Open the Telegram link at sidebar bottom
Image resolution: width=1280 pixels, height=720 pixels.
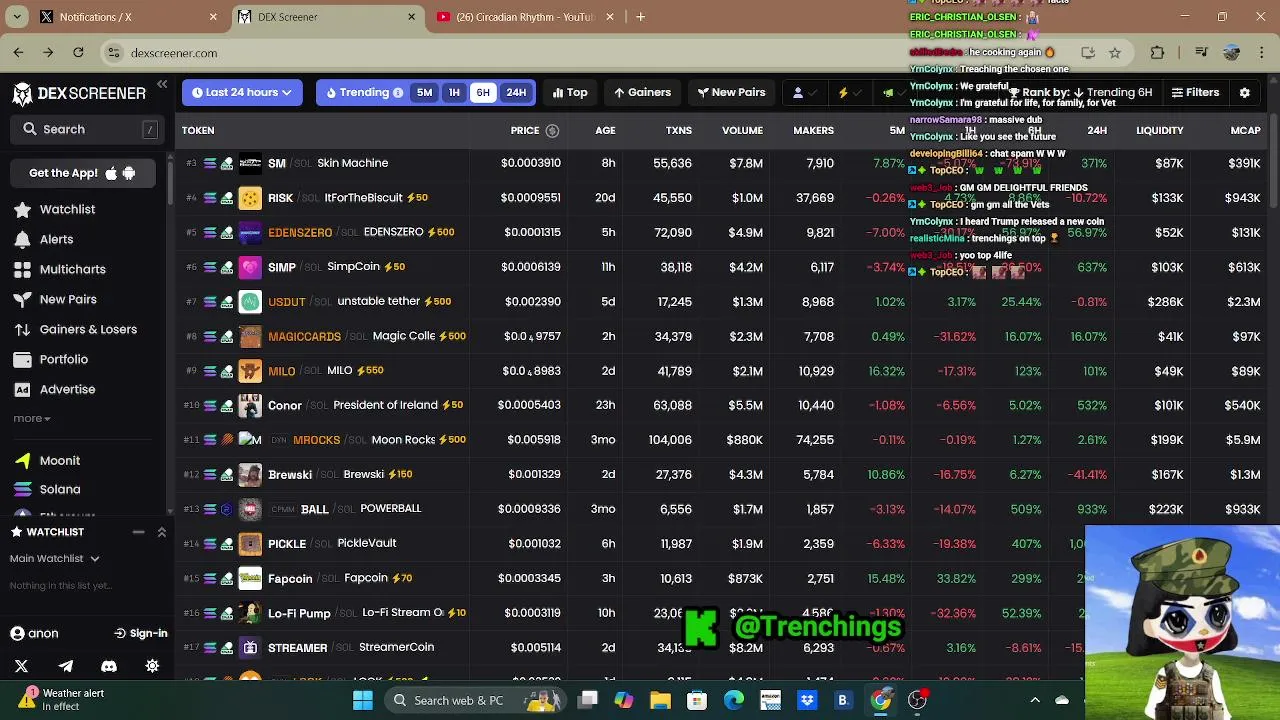pos(65,666)
